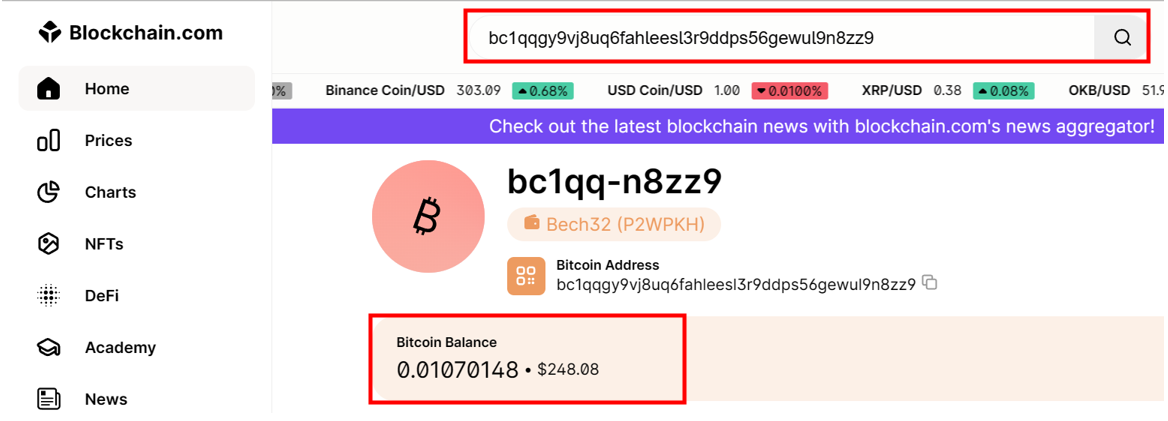
Task: Click the address search input field
Action: [781, 37]
